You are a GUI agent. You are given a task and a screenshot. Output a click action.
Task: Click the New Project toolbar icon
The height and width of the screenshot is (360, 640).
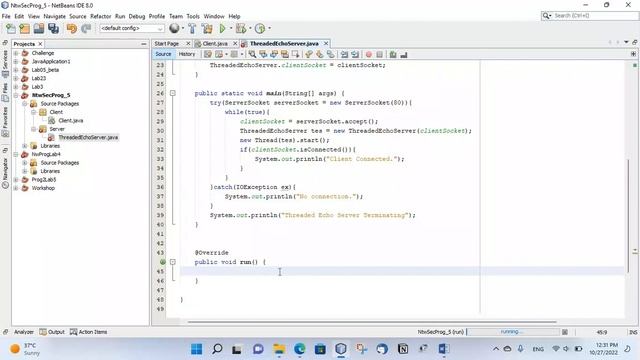click(24, 28)
